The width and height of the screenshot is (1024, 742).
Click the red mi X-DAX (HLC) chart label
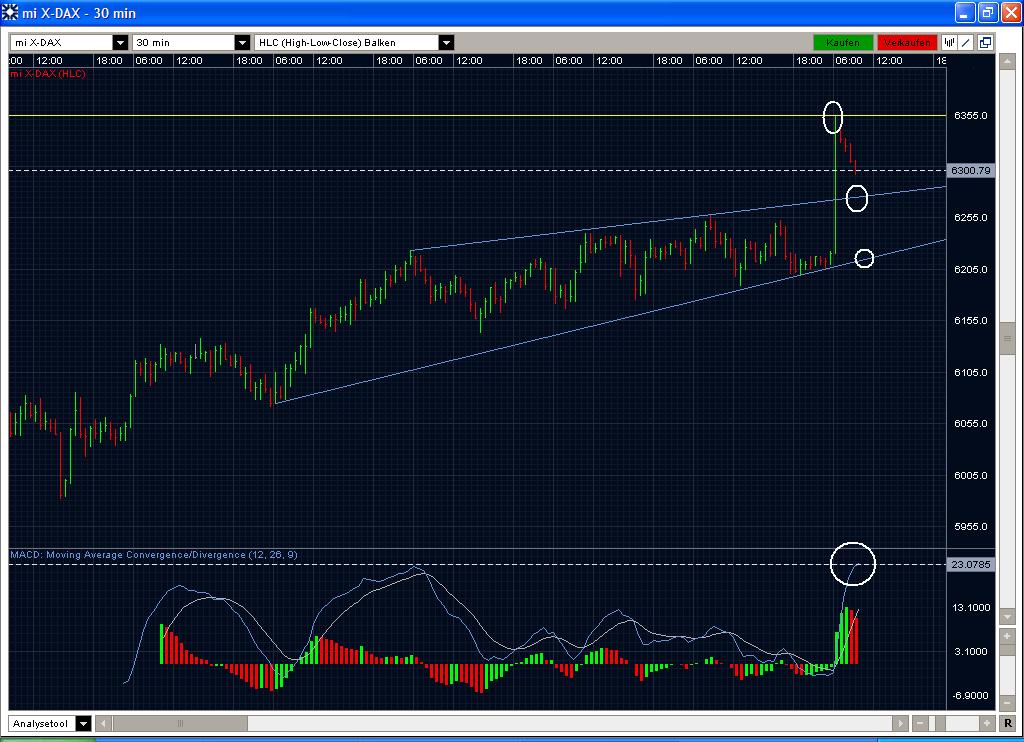coord(48,74)
